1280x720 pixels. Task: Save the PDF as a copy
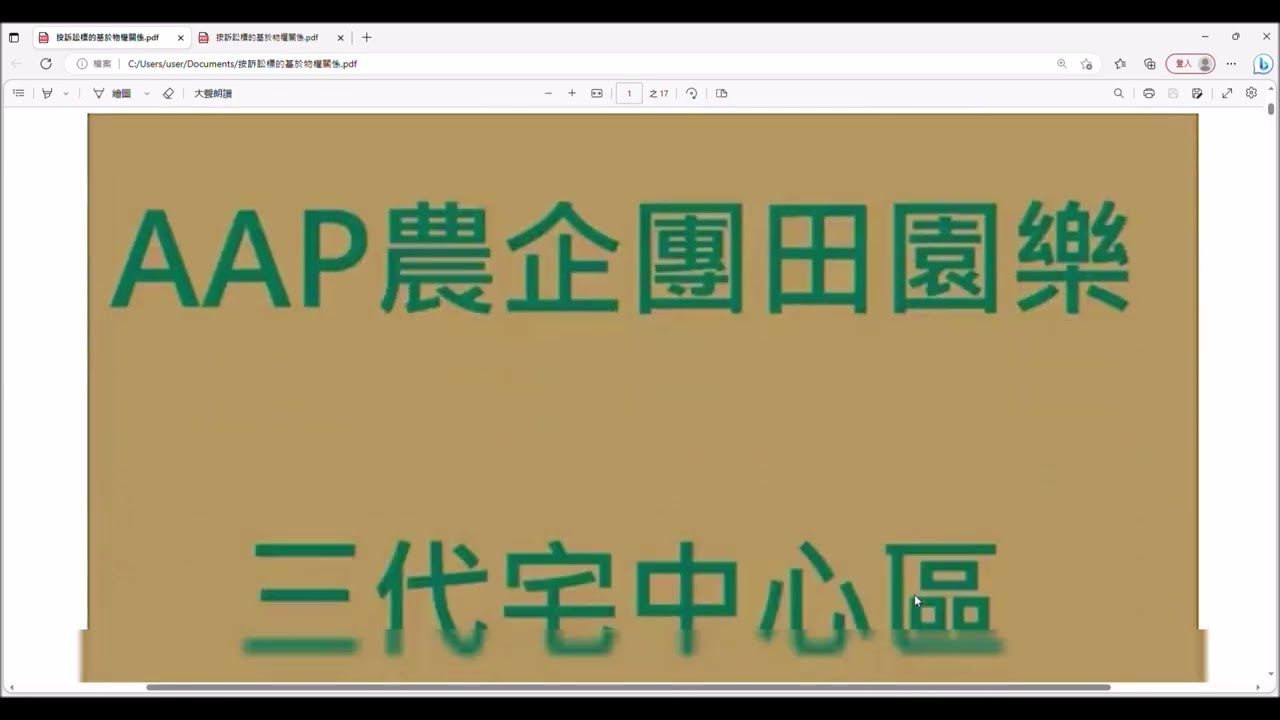[x=1197, y=93]
